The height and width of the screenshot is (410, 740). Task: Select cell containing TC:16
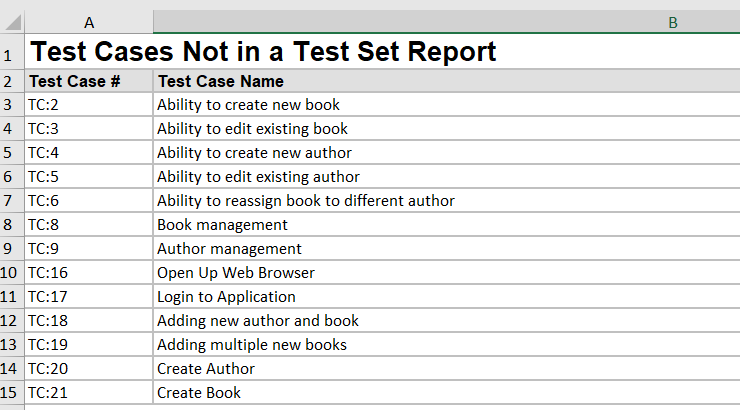[89, 273]
